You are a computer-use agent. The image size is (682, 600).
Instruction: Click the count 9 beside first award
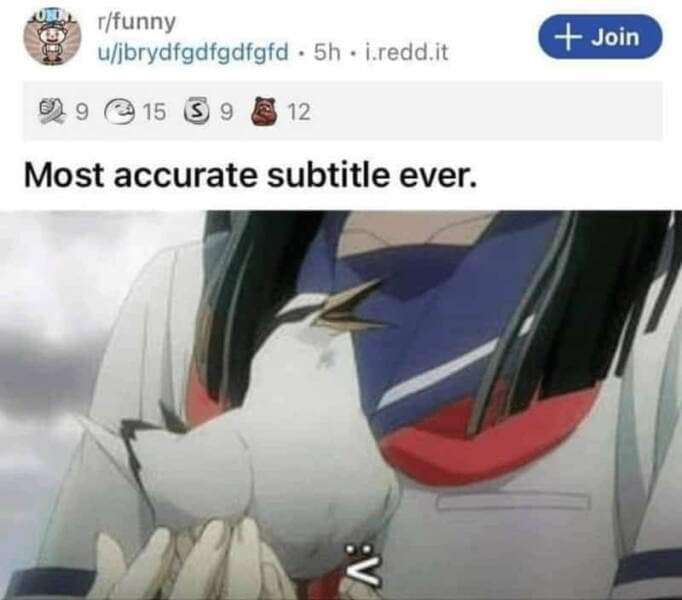point(81,112)
